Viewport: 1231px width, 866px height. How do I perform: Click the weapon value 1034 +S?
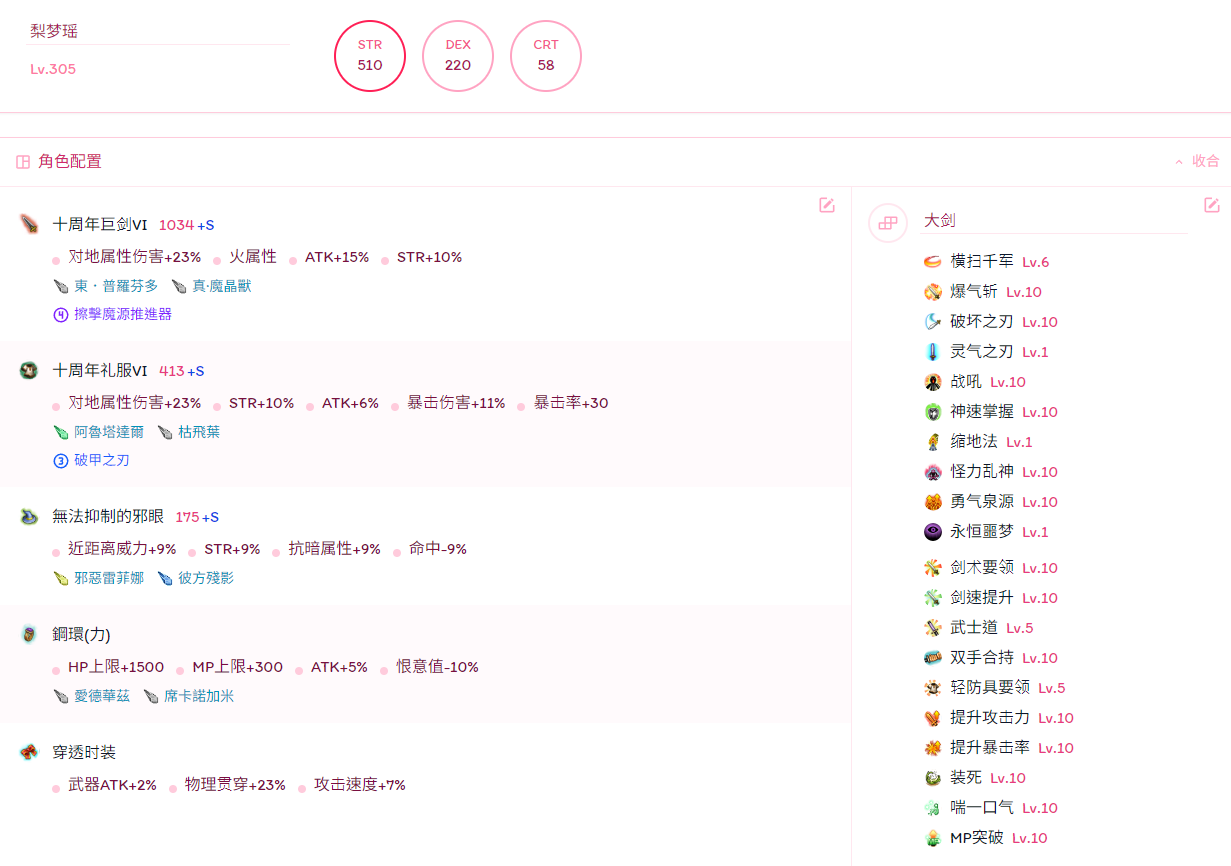click(x=186, y=225)
